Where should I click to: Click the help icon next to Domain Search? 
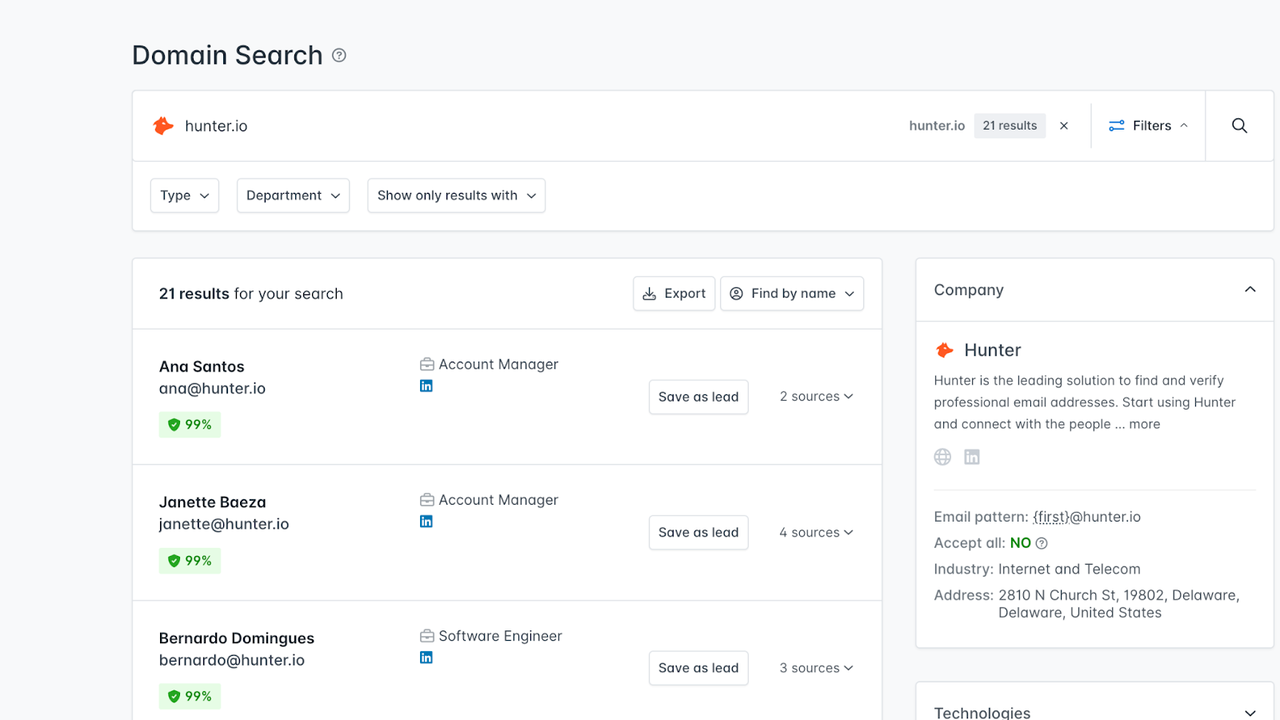point(338,55)
